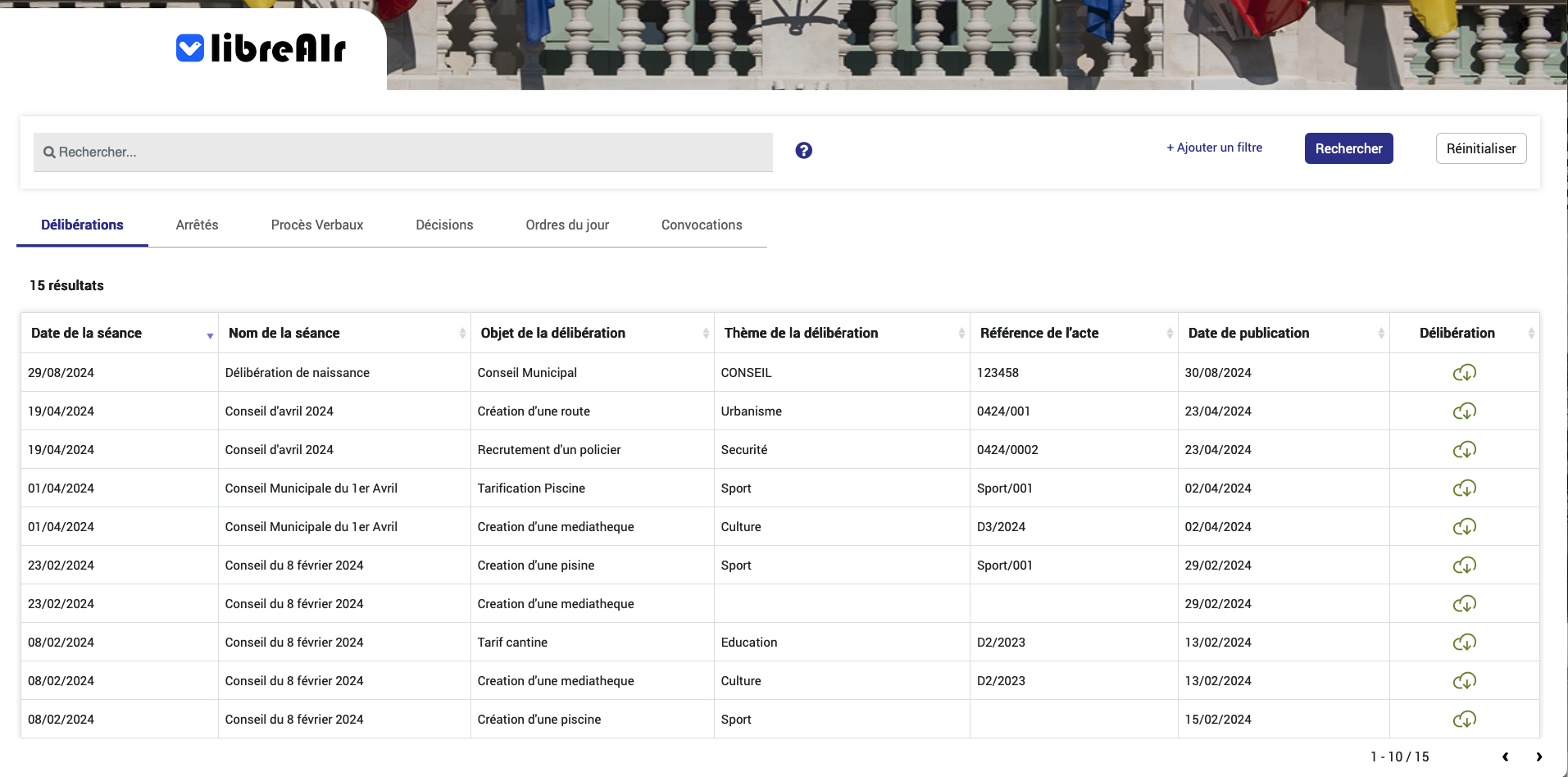The image size is (1568, 777).
Task: Switch to the Décisions tab
Action: click(444, 225)
